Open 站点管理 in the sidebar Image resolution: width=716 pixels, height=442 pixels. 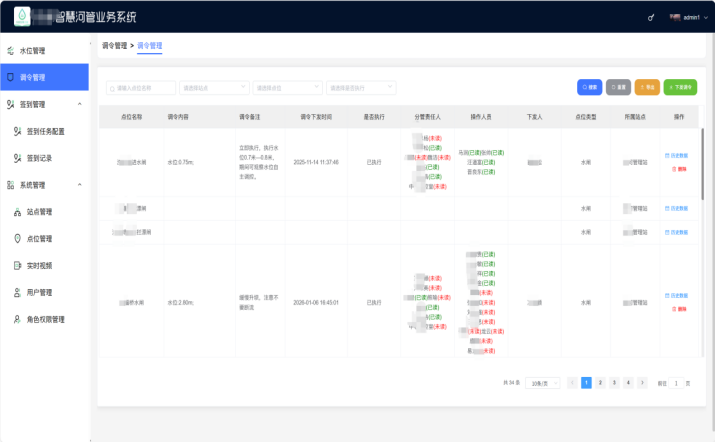(39, 212)
